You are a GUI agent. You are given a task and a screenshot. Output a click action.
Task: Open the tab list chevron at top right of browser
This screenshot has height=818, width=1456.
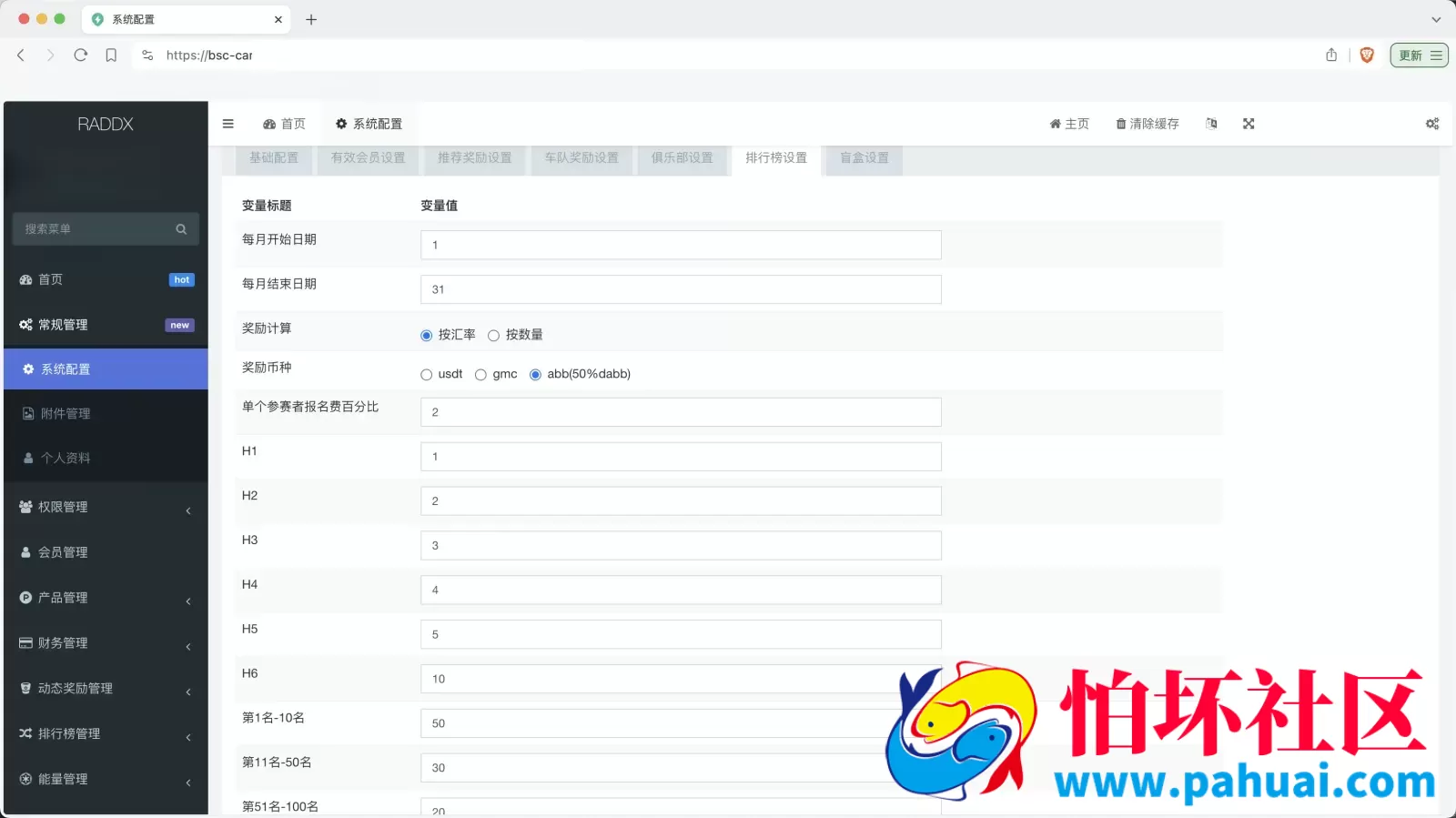1436,19
